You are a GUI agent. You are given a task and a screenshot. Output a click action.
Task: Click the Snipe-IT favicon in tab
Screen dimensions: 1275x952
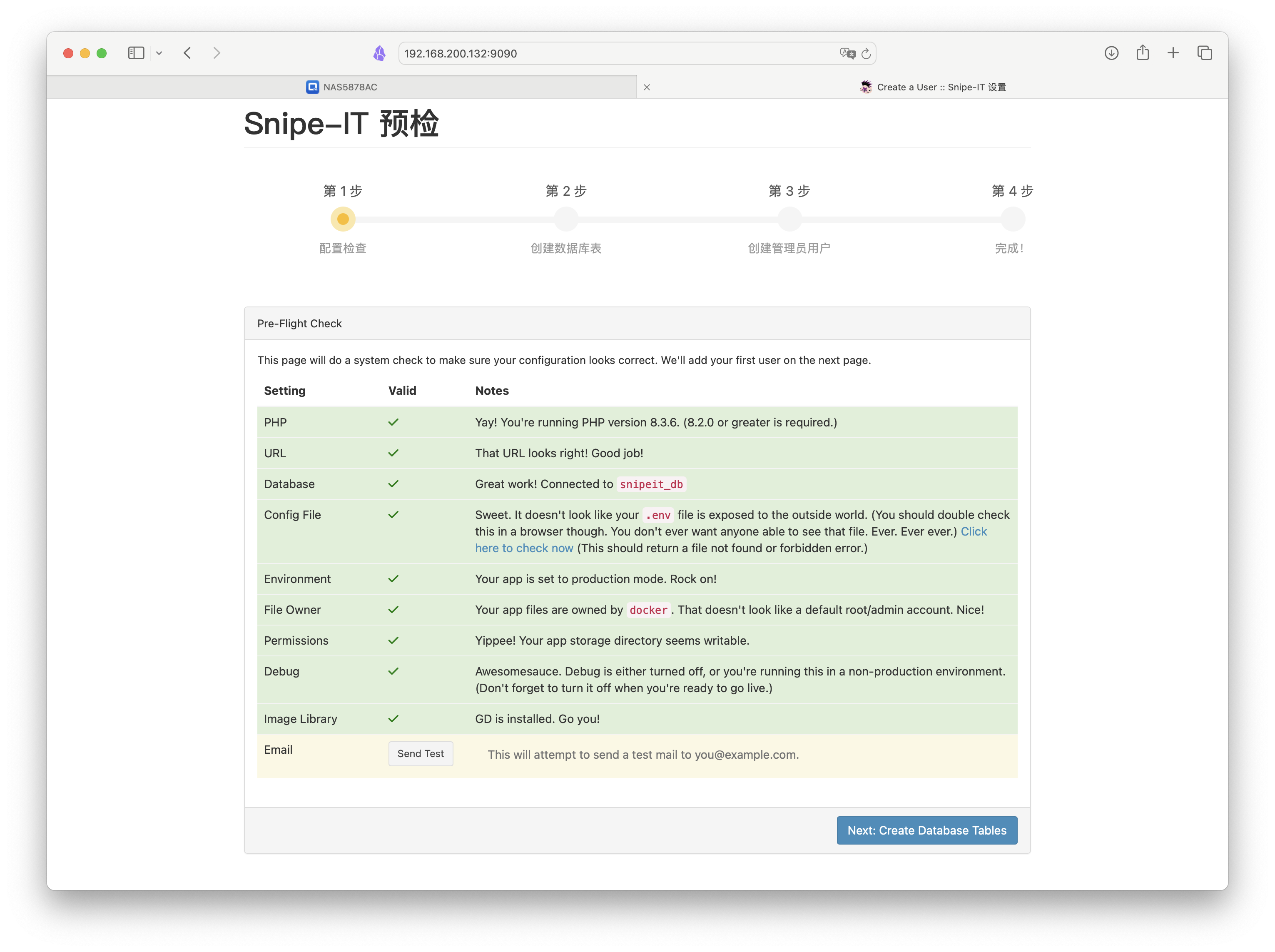click(866, 87)
